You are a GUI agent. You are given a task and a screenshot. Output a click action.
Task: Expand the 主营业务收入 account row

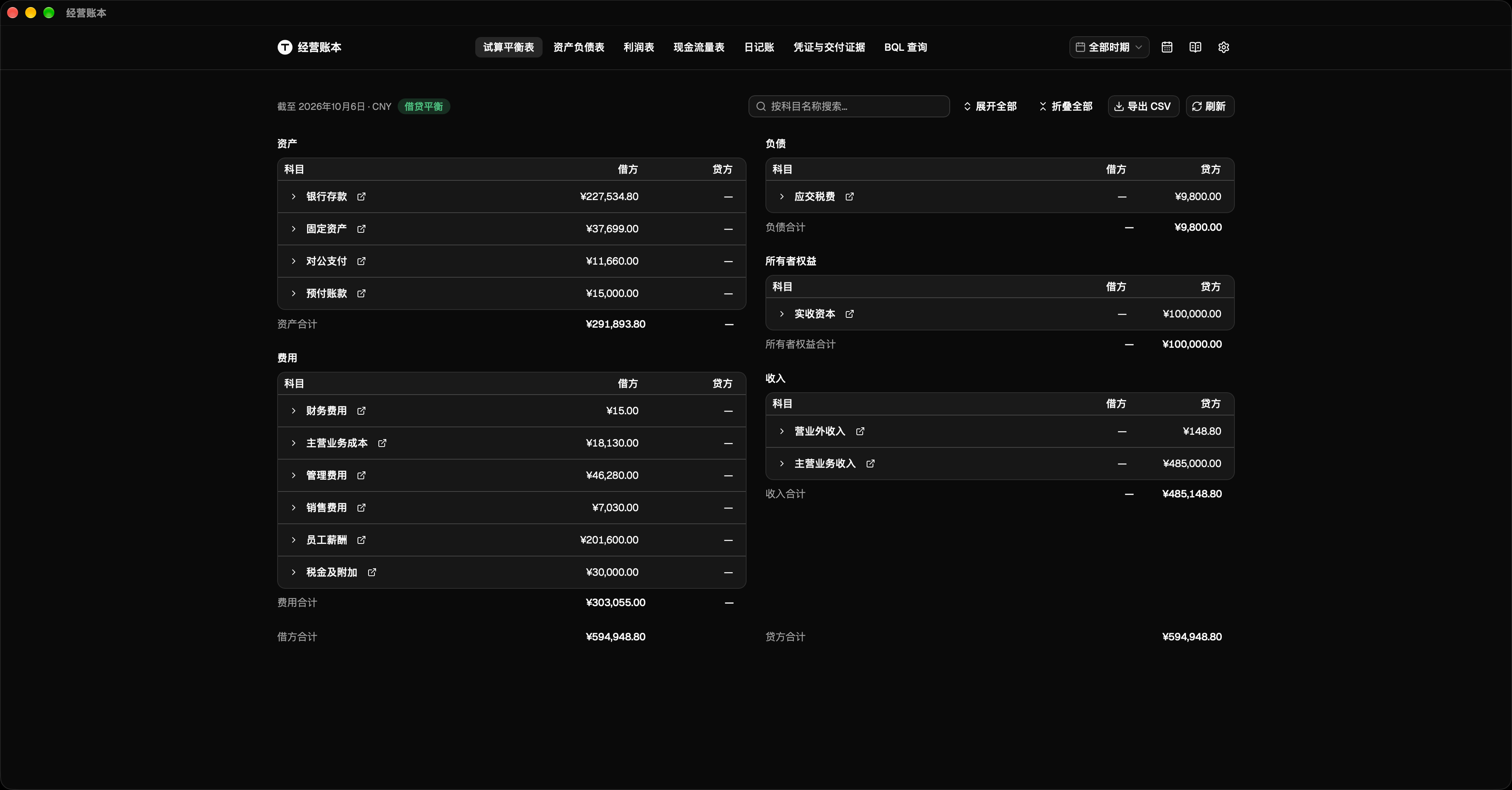coord(782,464)
